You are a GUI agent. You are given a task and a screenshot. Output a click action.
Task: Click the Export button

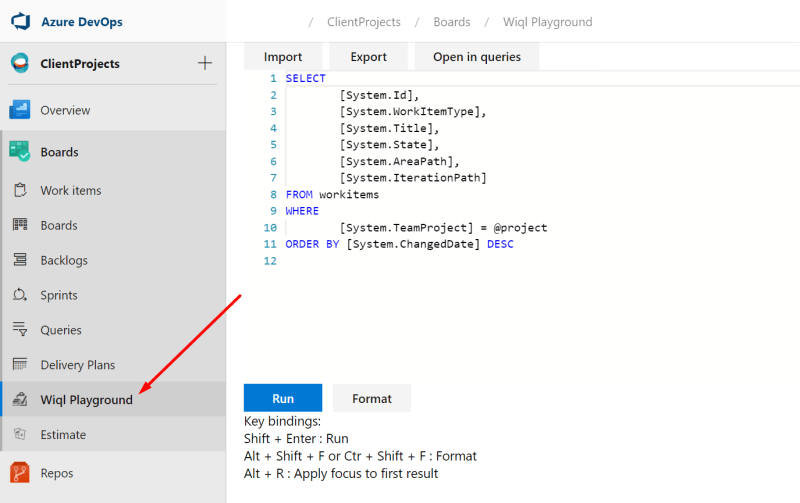[x=368, y=57]
